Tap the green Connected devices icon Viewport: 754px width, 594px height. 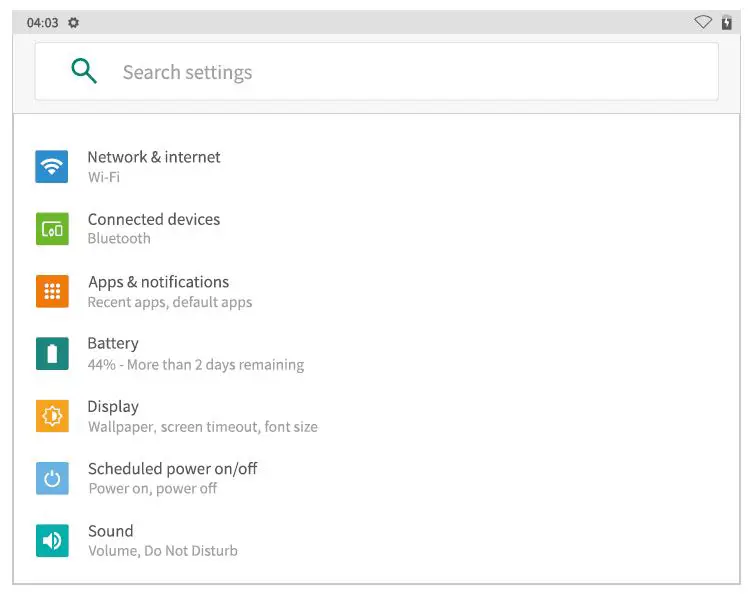pyautogui.click(x=52, y=229)
